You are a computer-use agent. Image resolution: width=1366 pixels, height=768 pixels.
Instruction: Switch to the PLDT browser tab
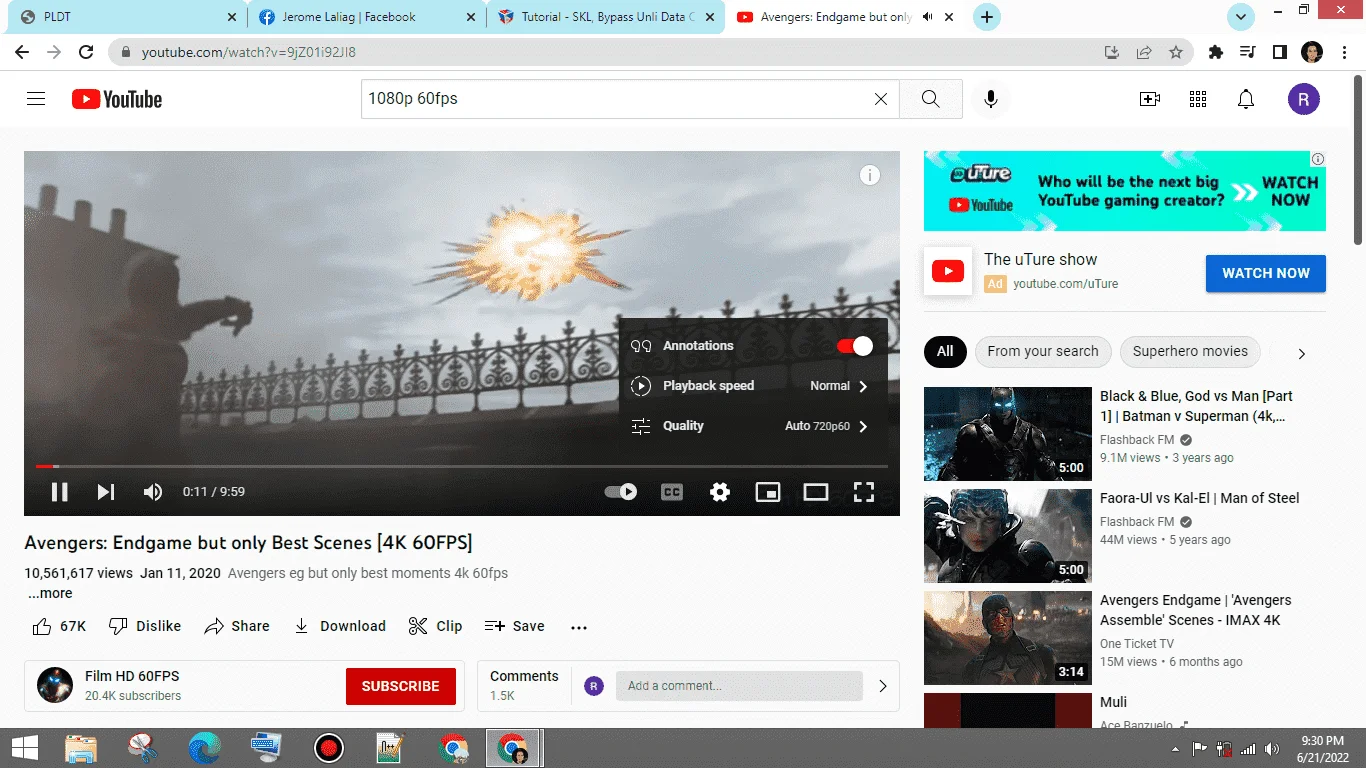pyautogui.click(x=120, y=17)
